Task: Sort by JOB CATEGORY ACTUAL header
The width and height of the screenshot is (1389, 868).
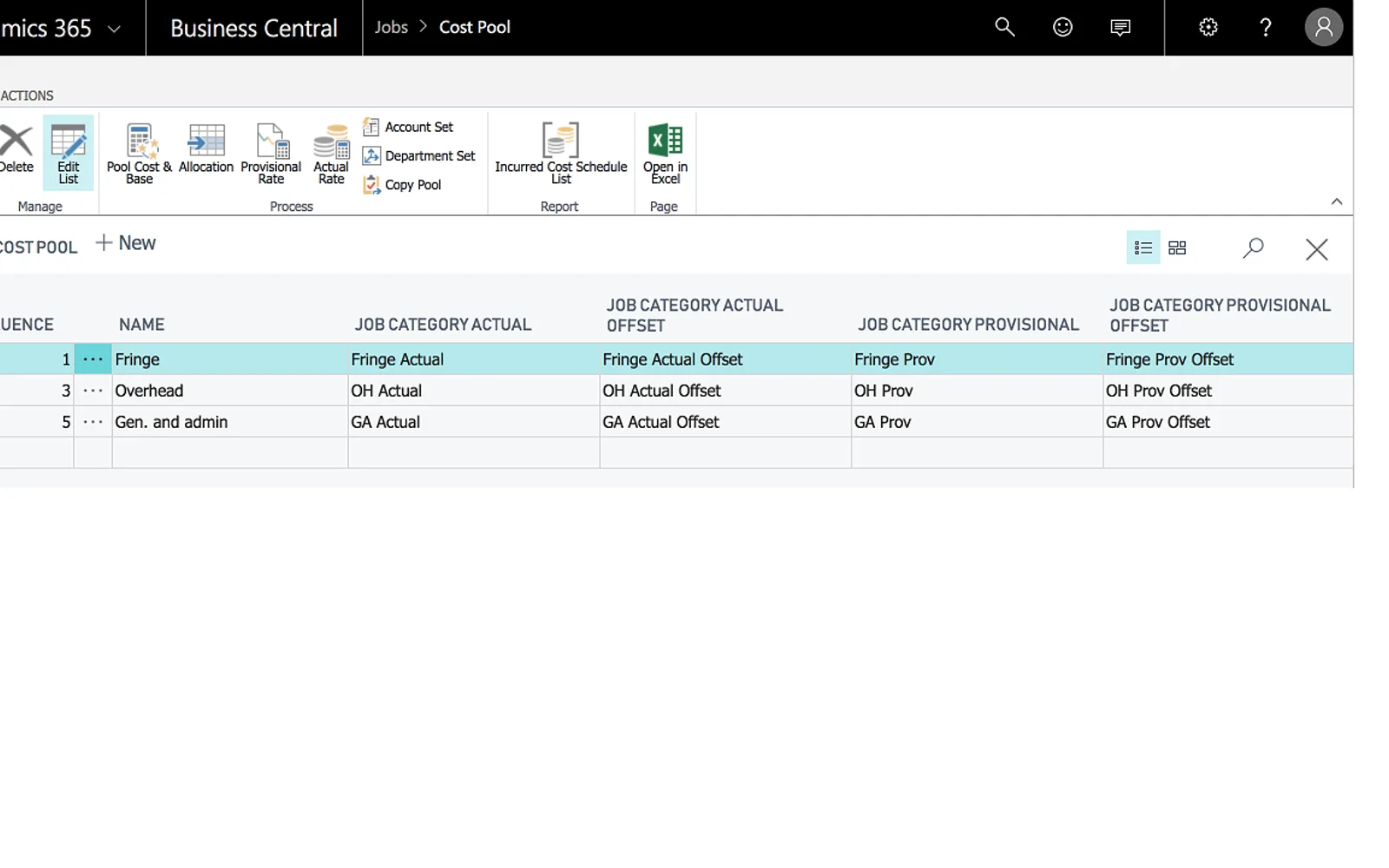Action: (x=443, y=325)
